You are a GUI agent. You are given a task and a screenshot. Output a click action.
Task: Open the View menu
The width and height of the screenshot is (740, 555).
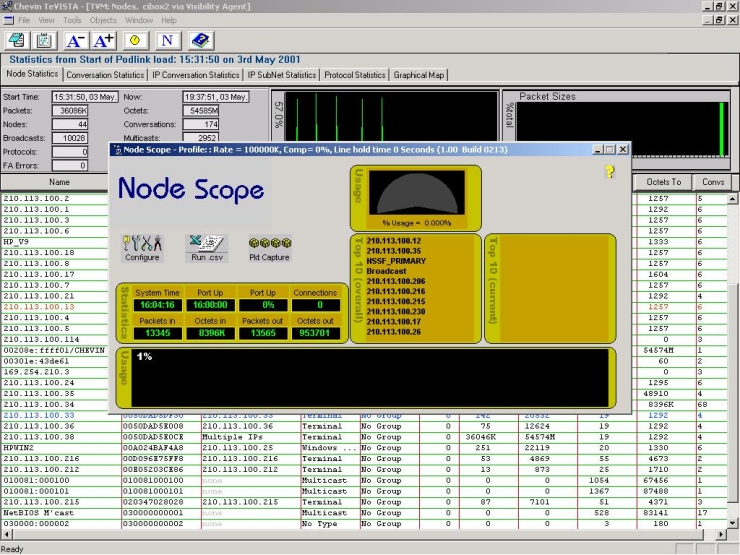[x=46, y=20]
